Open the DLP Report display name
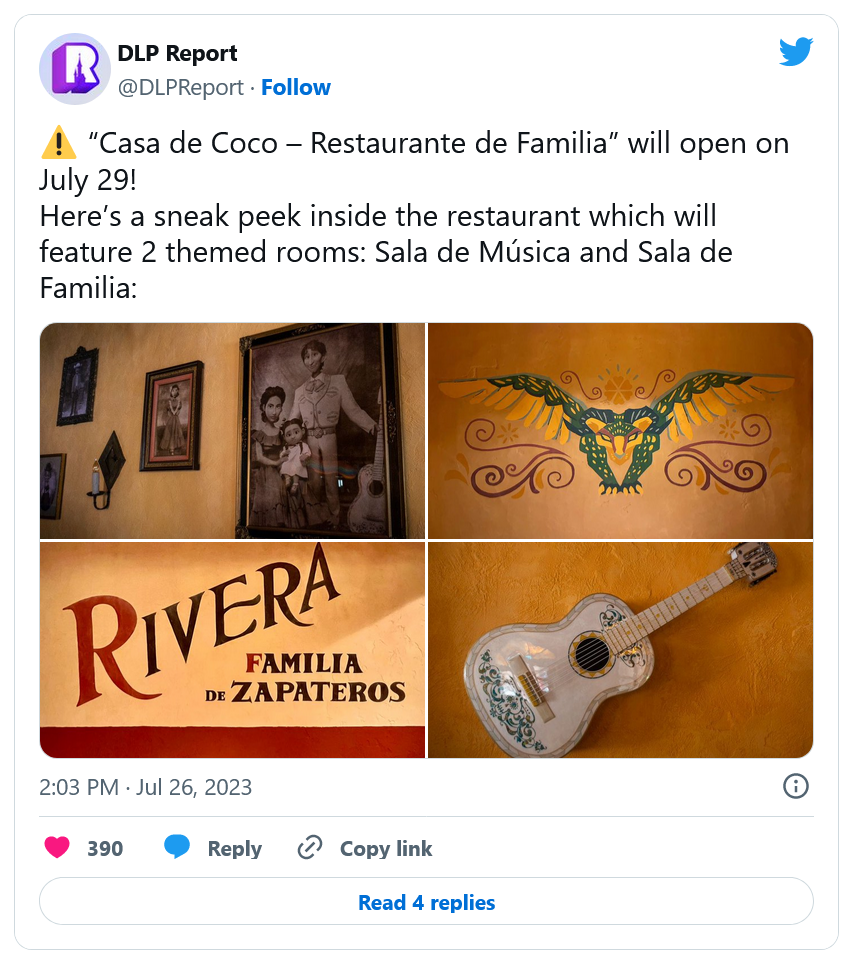Viewport: 850px width, 966px height. (177, 53)
